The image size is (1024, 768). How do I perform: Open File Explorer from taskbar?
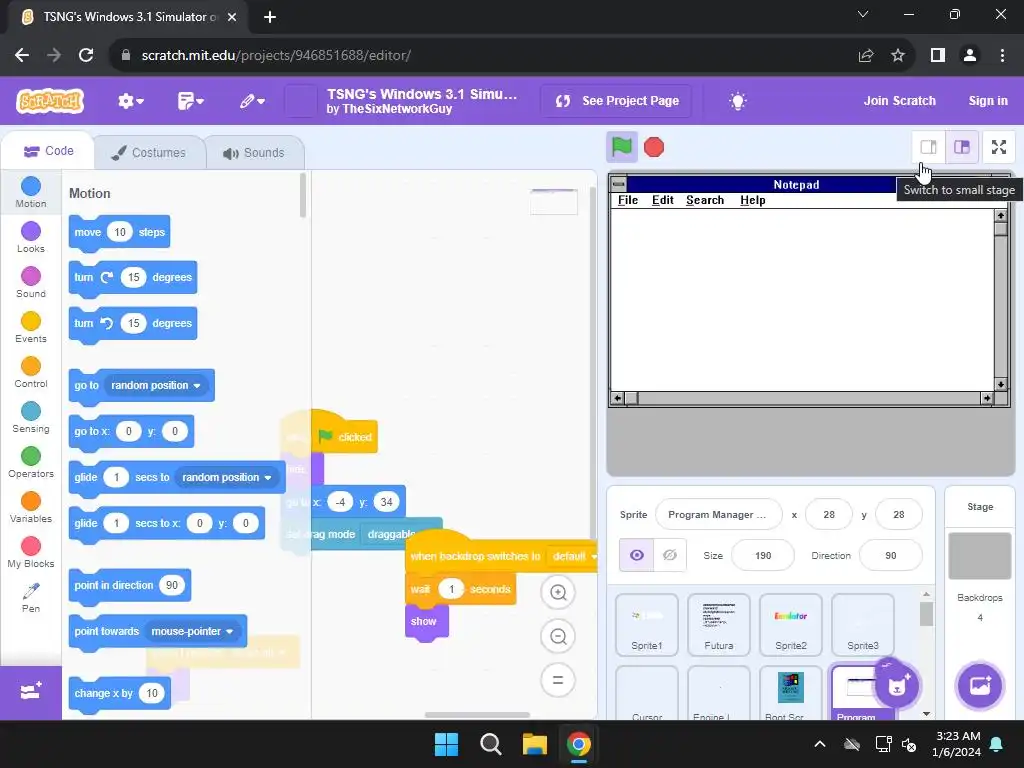pyautogui.click(x=534, y=744)
